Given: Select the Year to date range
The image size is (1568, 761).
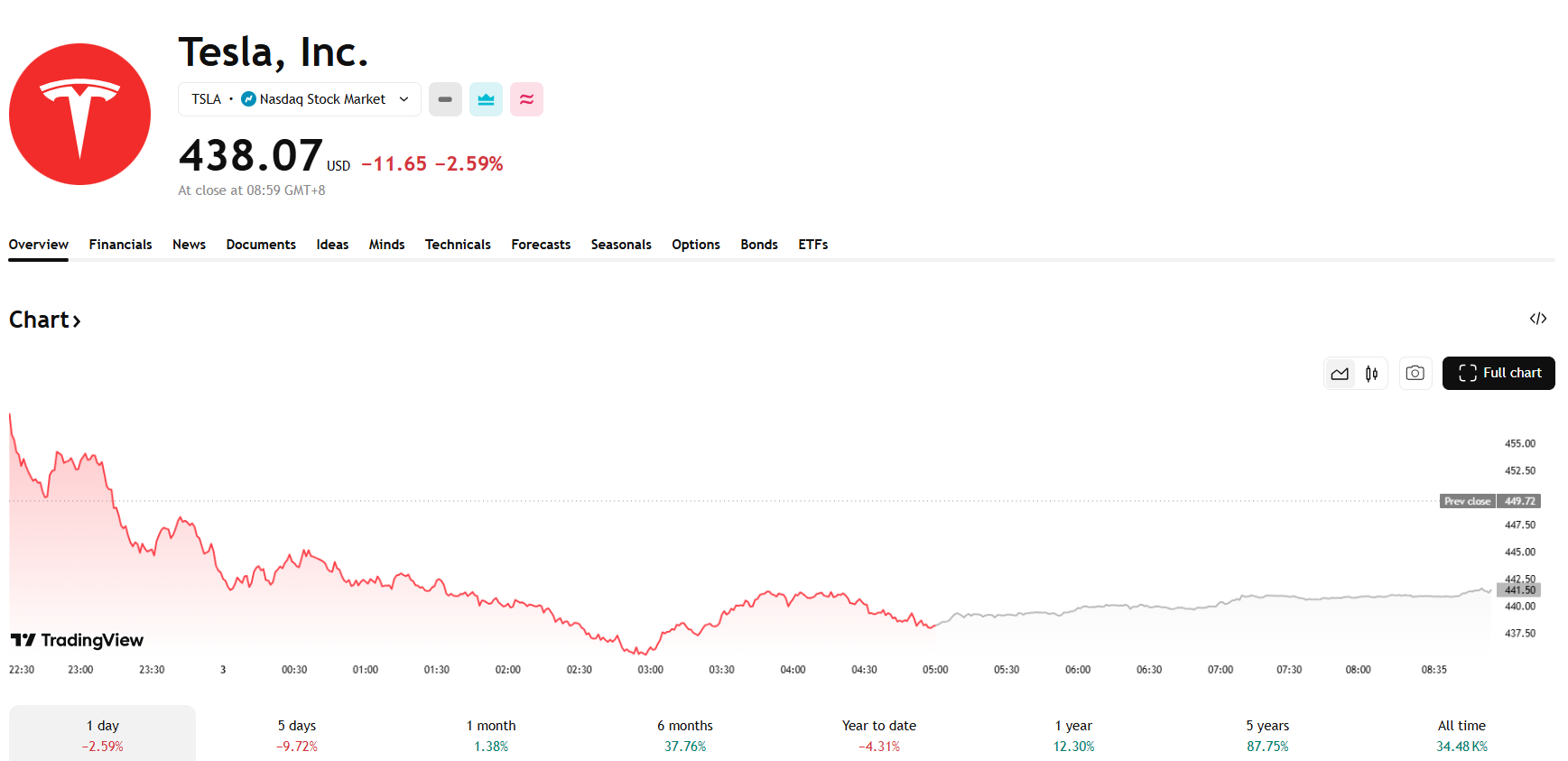Looking at the screenshot, I should coord(879,735).
